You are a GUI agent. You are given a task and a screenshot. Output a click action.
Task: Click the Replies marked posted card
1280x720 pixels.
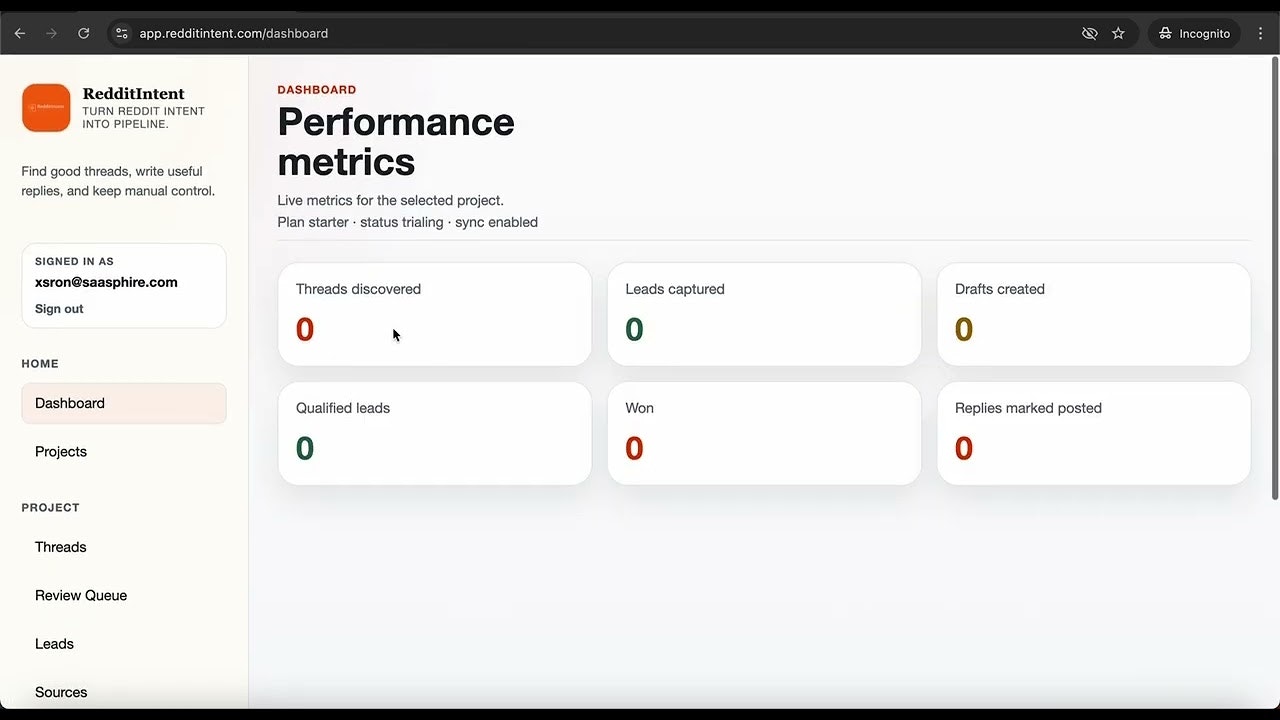pos(1093,433)
